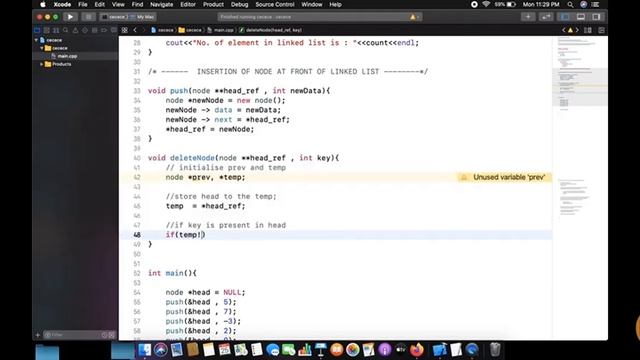Open Firefox from the Dock

(x=417, y=350)
